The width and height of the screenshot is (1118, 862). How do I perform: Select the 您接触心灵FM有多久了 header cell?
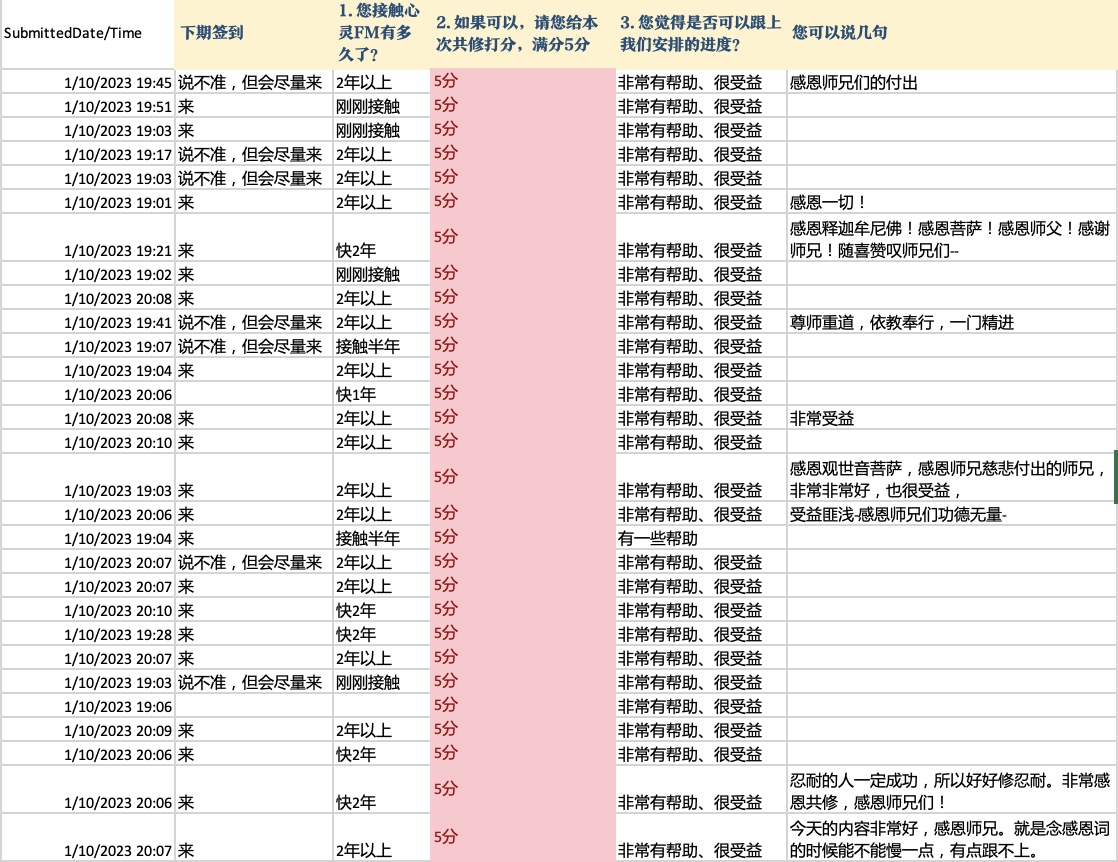click(380, 33)
